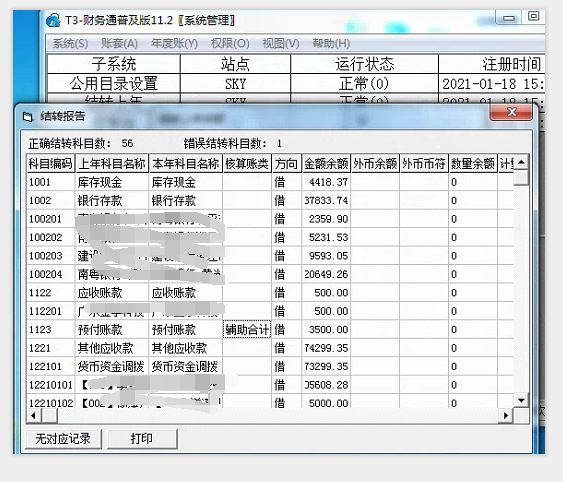Click the 科目编码 column header
The height and width of the screenshot is (482, 563).
pos(51,164)
